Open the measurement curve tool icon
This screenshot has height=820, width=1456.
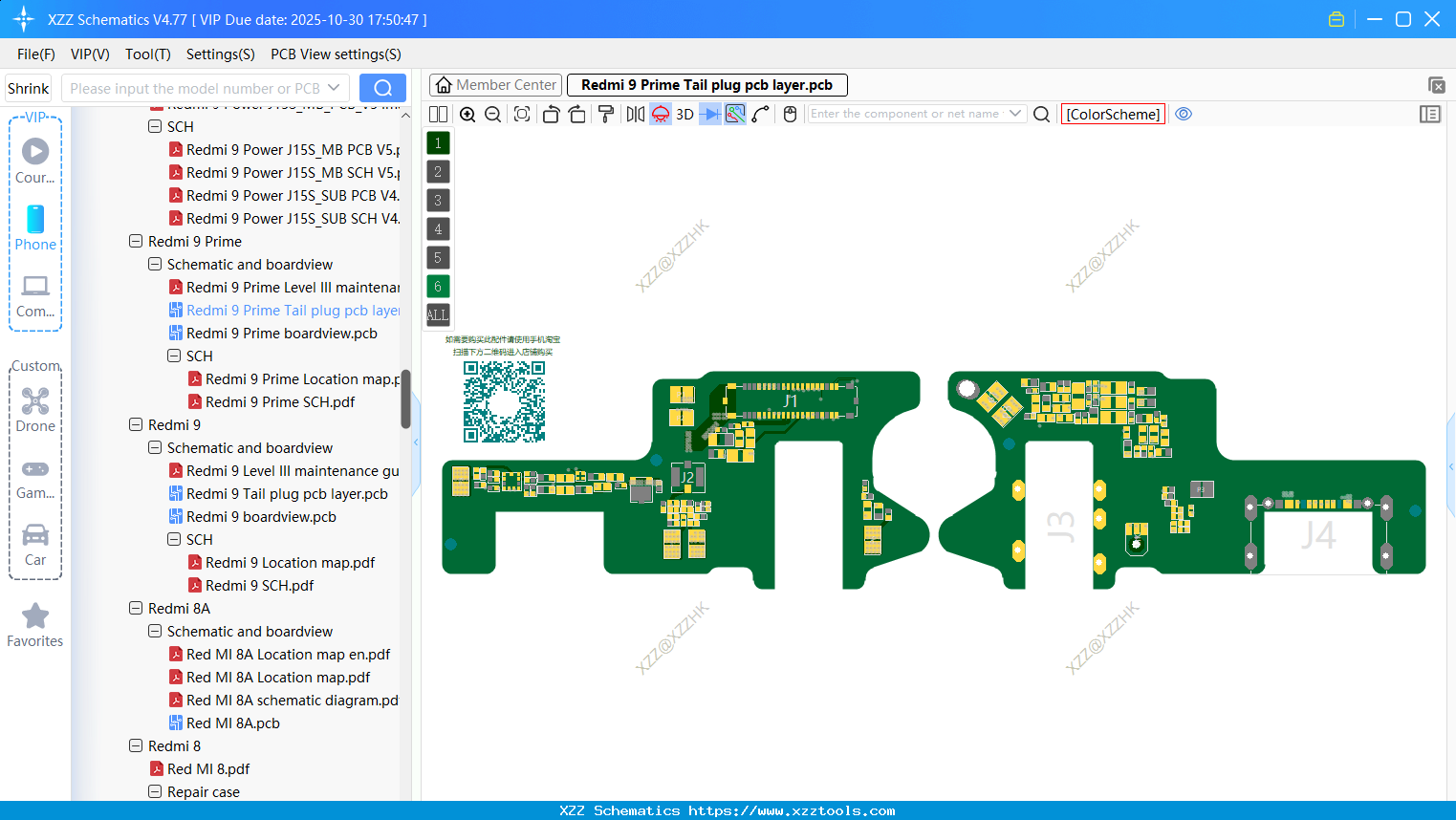tap(758, 114)
